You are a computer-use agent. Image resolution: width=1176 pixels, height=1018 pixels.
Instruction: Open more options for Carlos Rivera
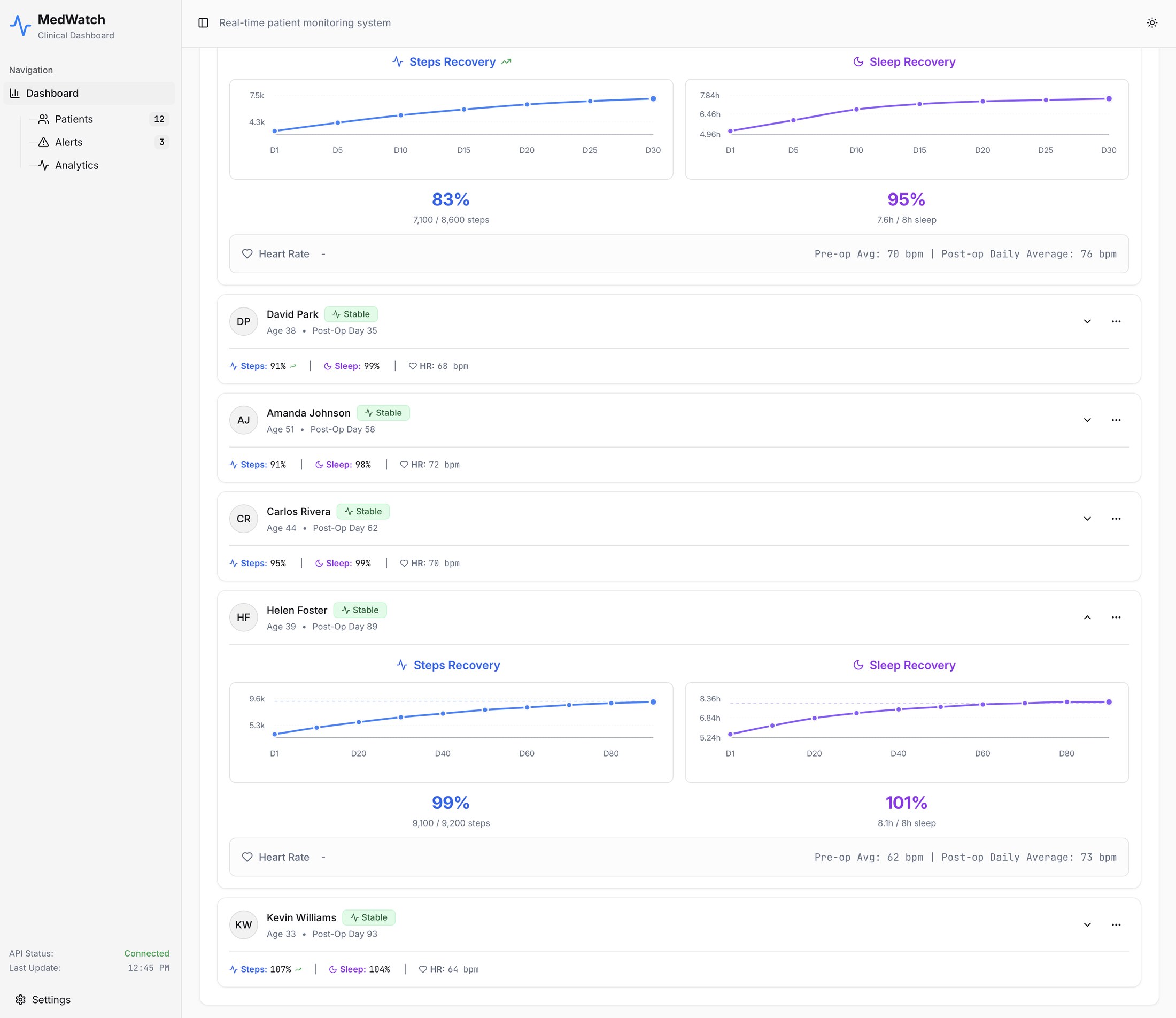click(x=1116, y=519)
